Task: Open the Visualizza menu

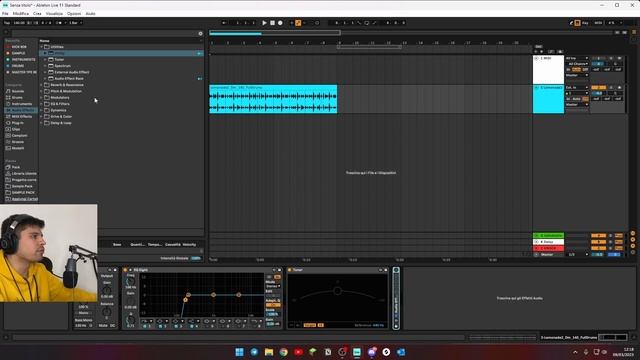Action: tap(54, 13)
